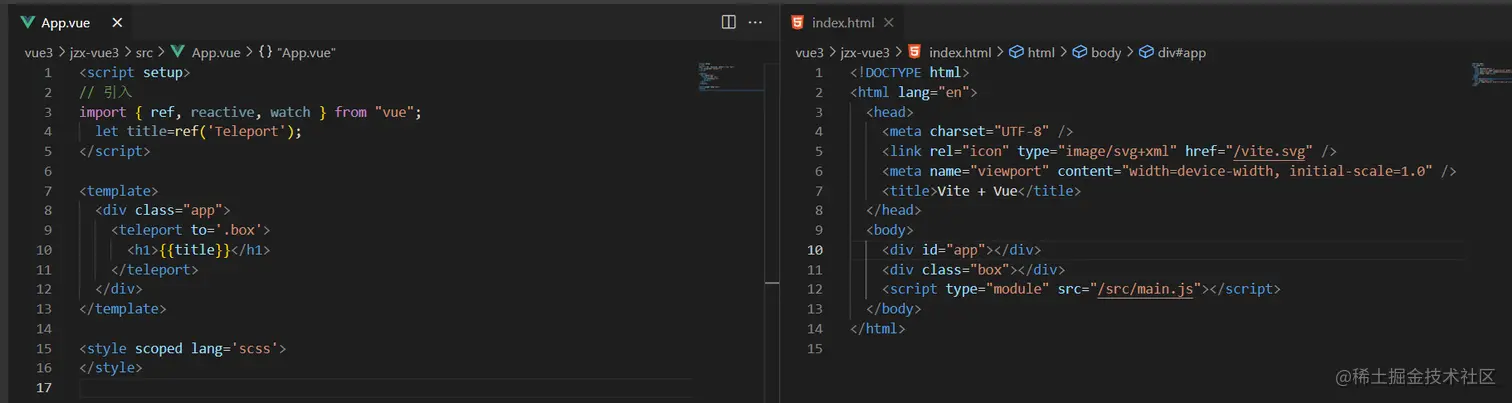This screenshot has width=1512, height=403.
Task: Open the "App.vue" symbol breadcrumb
Action: click(304, 52)
